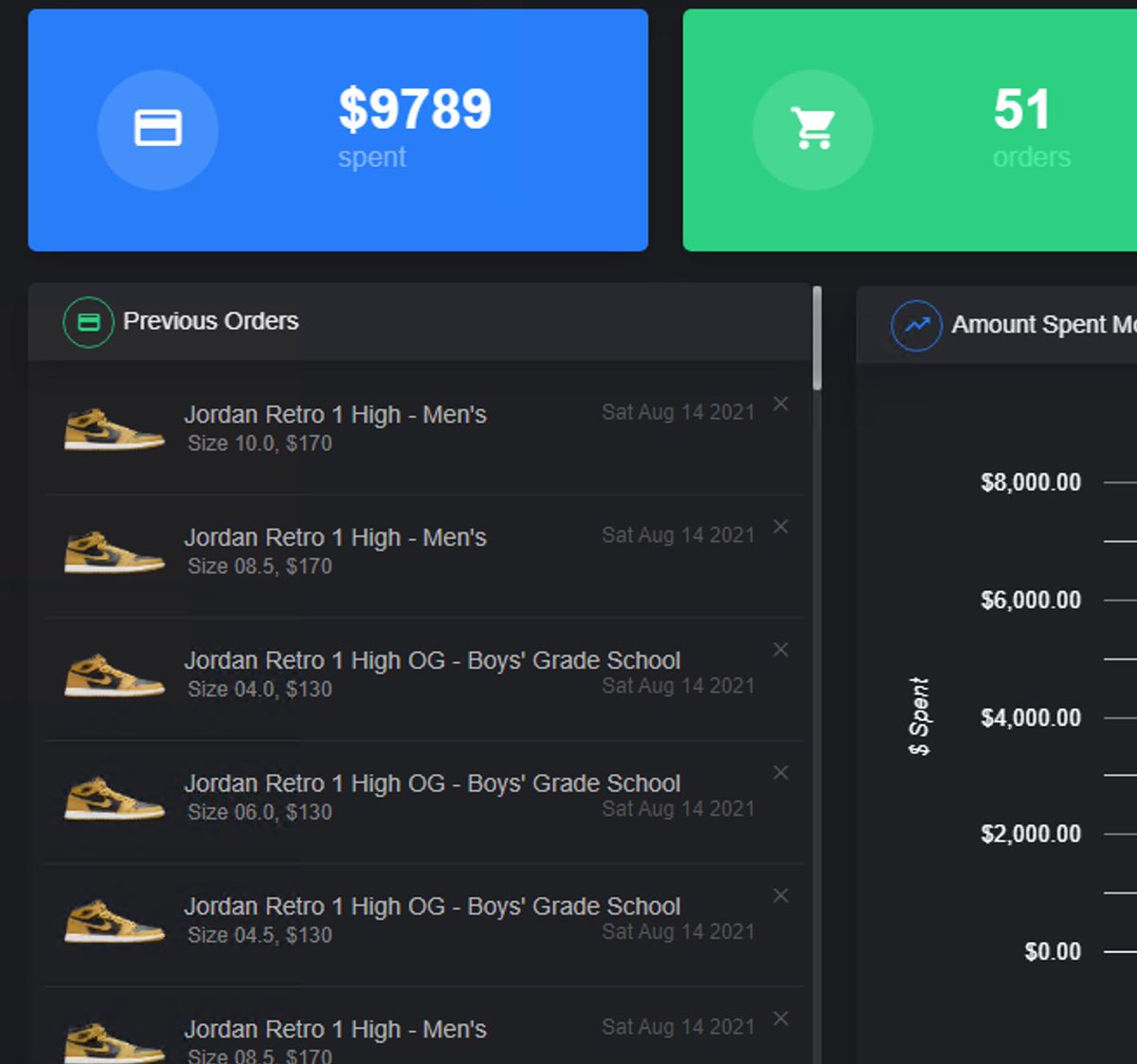Click the Boys' Grade School title above Size 06.0
Screen dimensions: 1137x1064
click(x=432, y=784)
